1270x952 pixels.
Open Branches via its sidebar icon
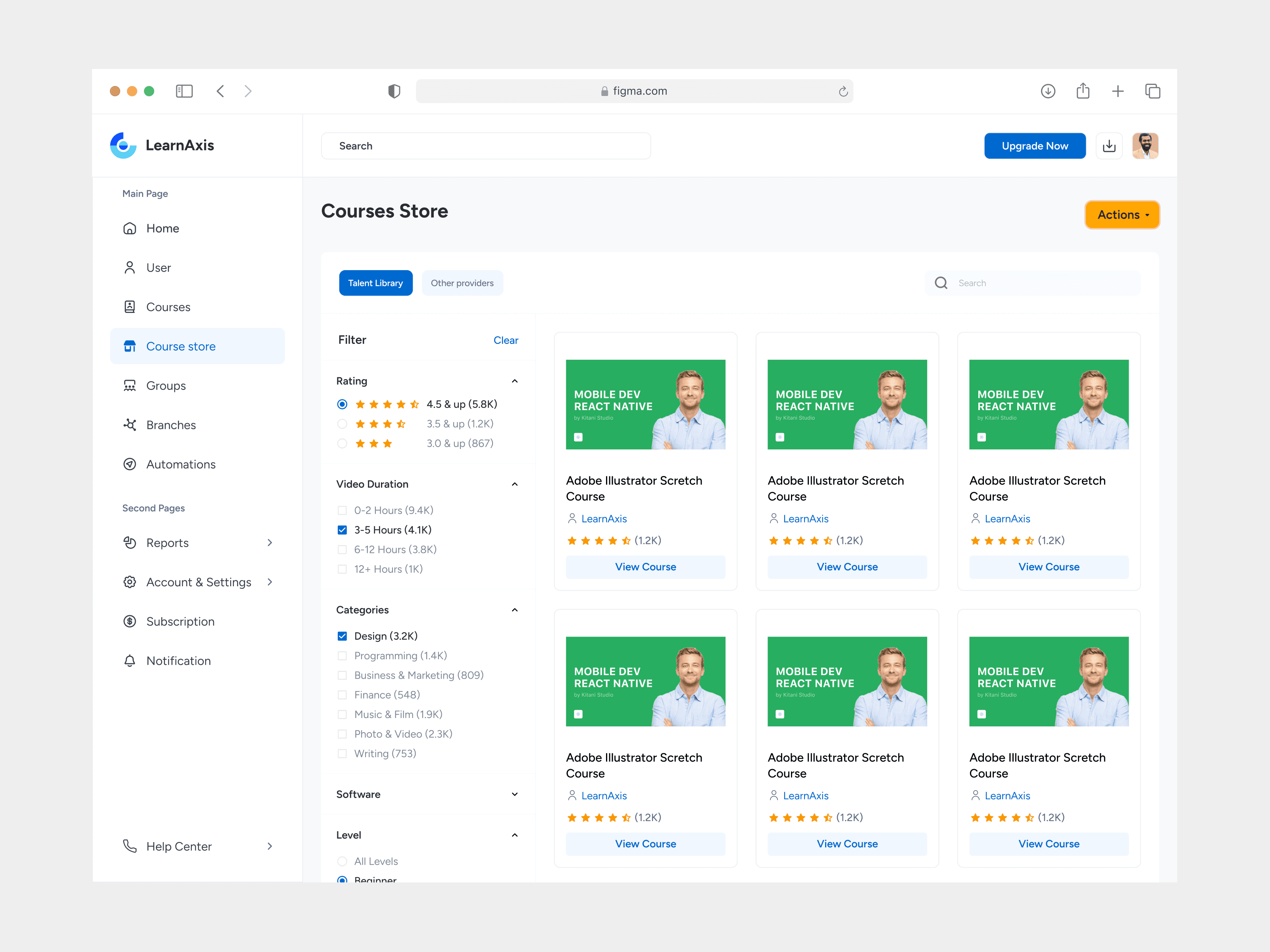[130, 425]
